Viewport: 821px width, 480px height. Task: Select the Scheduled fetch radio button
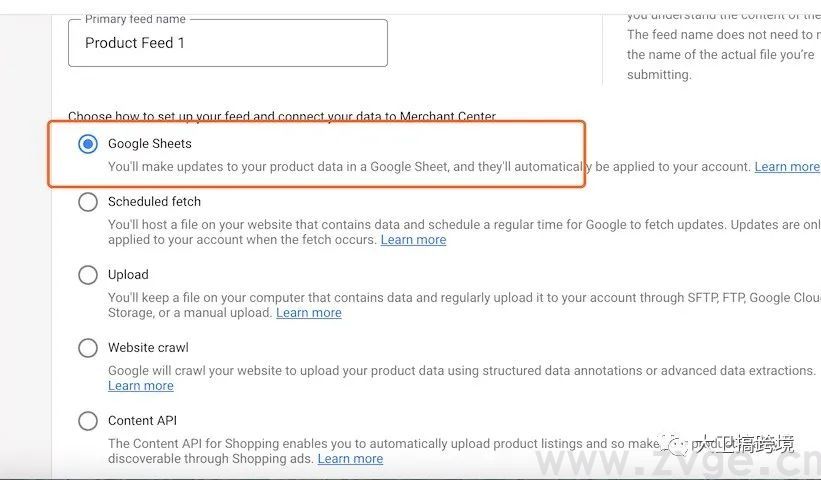88,202
